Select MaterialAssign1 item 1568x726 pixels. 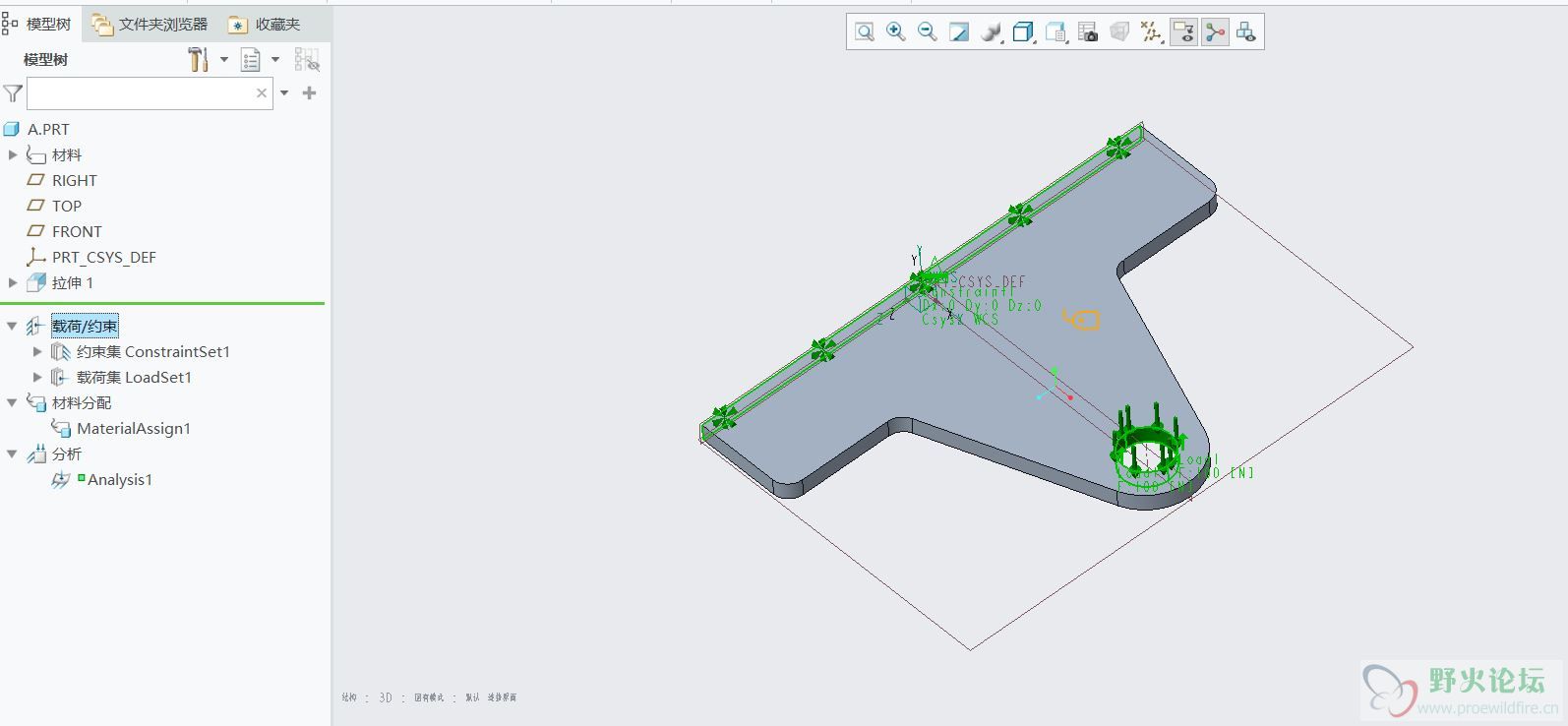tap(134, 428)
